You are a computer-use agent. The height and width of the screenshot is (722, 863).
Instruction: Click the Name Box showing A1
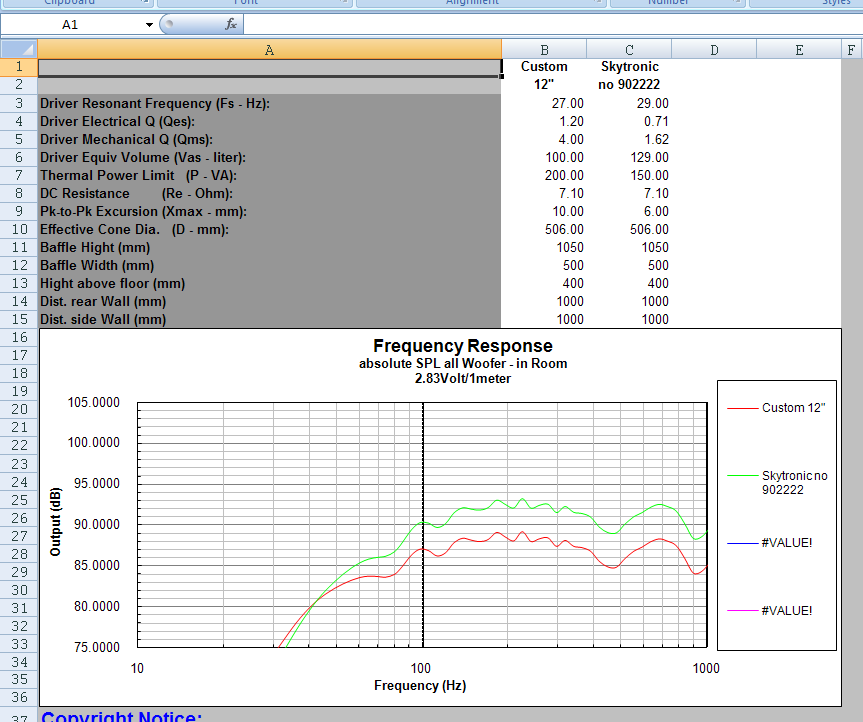[70, 25]
